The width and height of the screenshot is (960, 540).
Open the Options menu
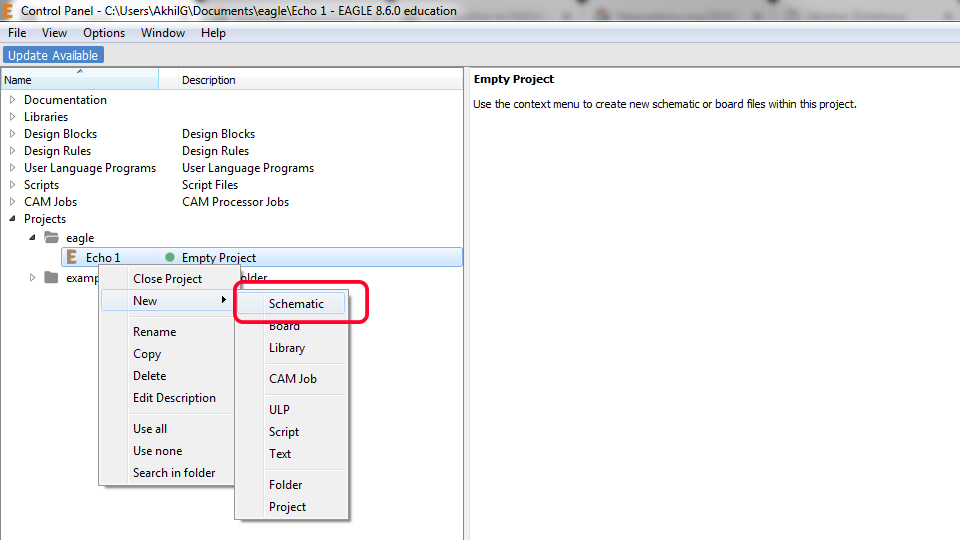coord(104,33)
